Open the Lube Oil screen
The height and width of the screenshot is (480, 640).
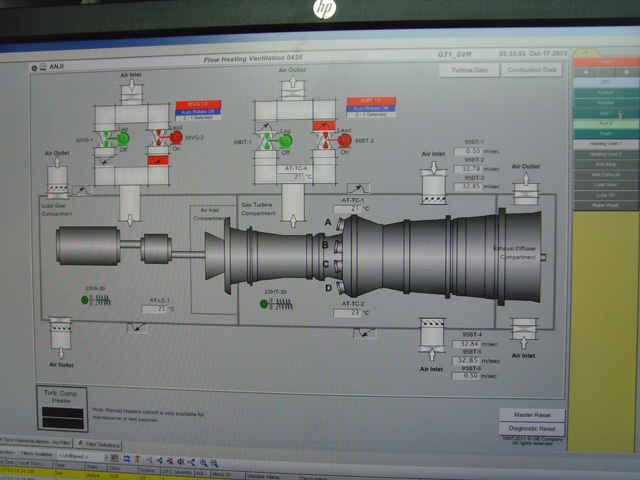click(606, 195)
